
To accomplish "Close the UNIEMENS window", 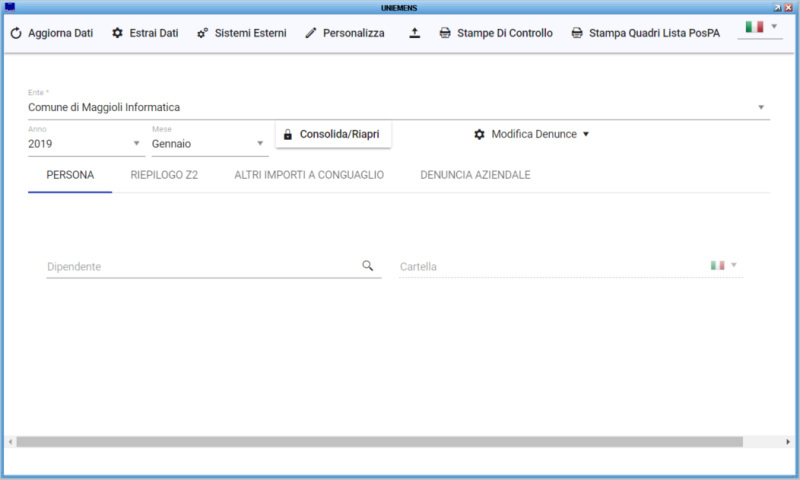I will point(788,8).
